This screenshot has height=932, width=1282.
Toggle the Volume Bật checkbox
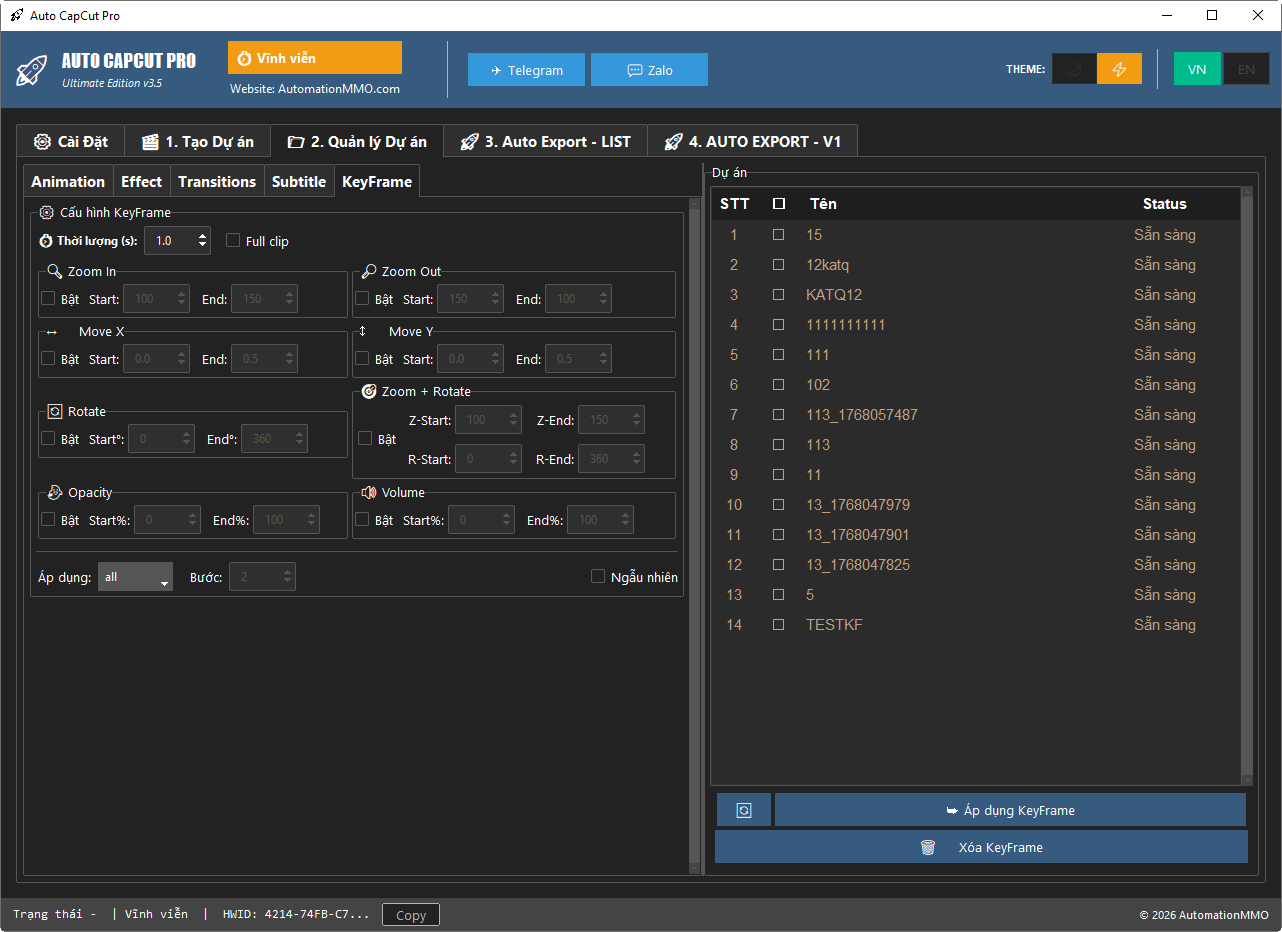coord(362,519)
